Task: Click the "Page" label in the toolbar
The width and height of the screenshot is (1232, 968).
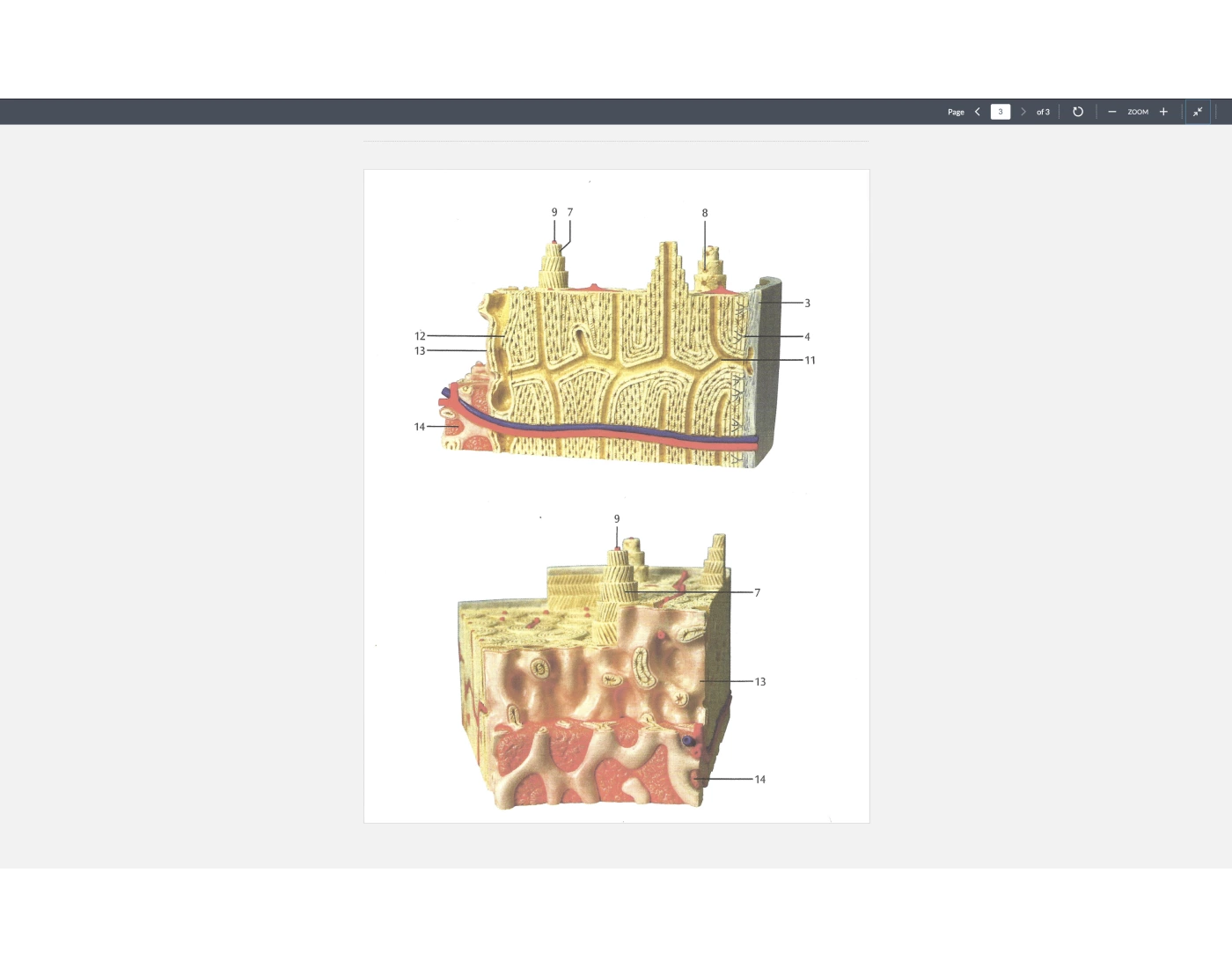Action: point(956,112)
